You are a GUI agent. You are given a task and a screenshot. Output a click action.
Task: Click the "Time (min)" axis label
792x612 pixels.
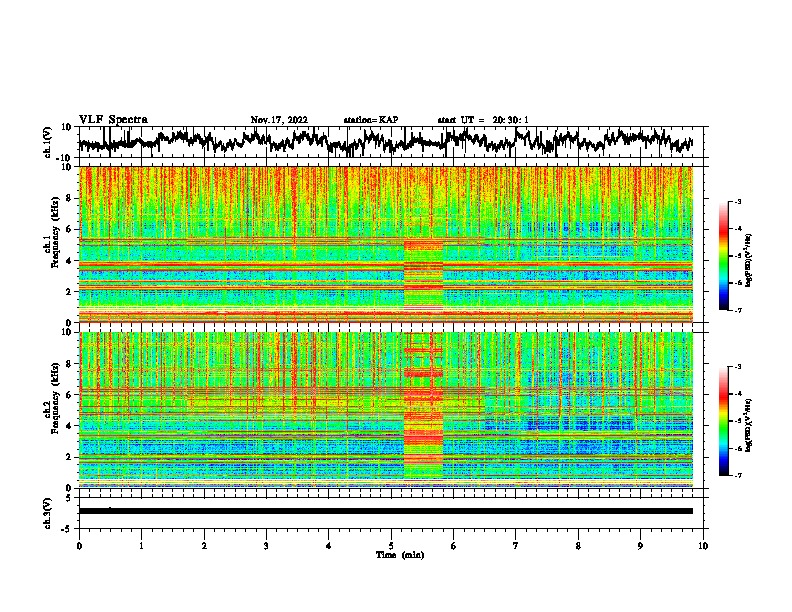(x=400, y=555)
